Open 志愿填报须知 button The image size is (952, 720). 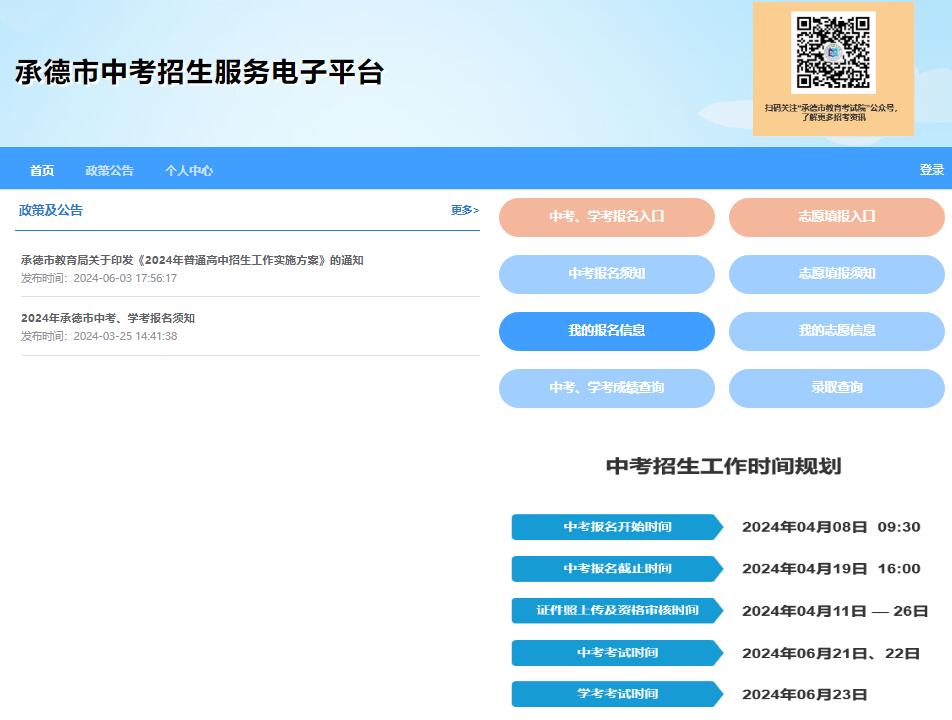(x=836, y=274)
